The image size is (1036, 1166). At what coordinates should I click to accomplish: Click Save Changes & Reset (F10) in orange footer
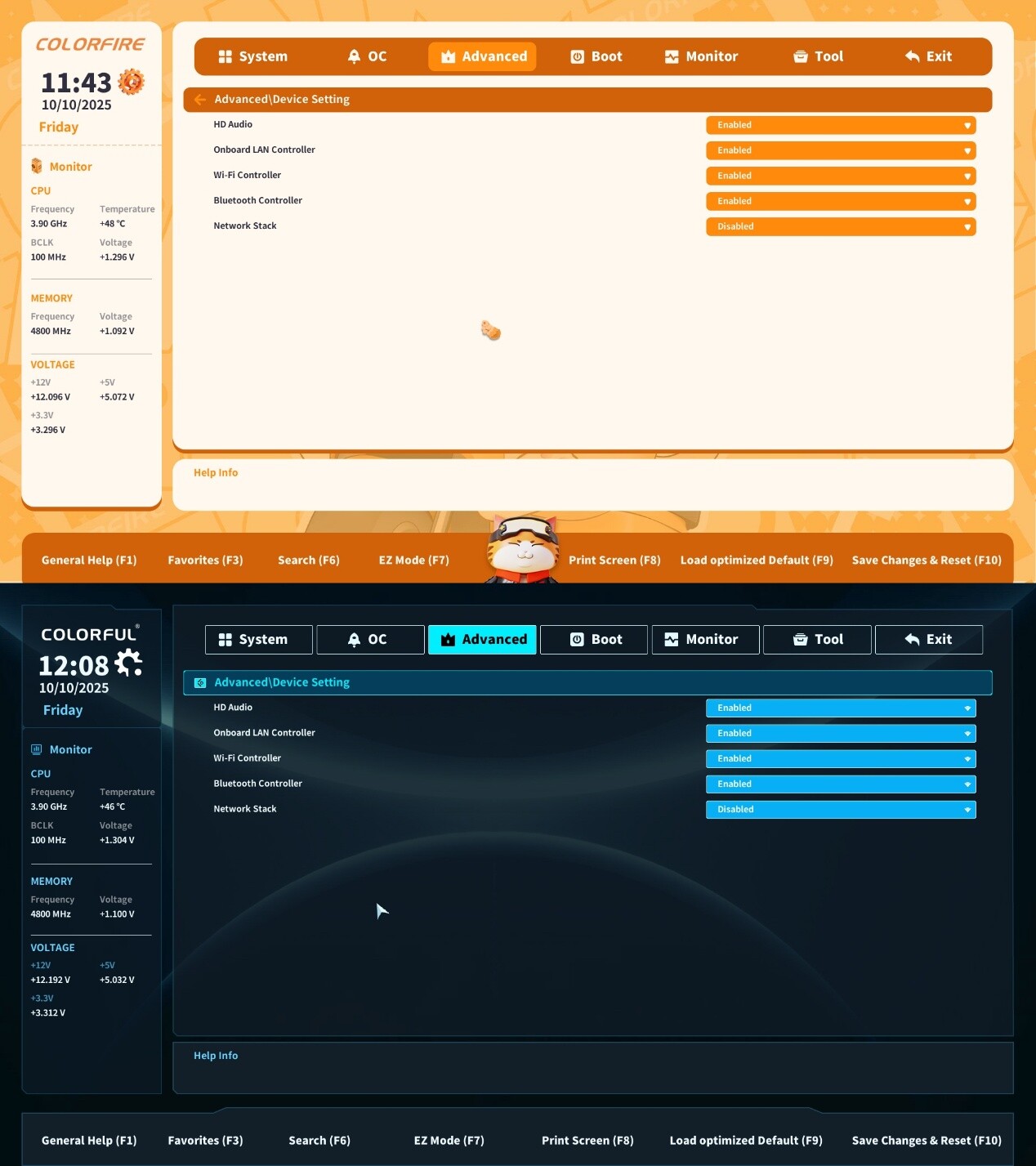(926, 561)
